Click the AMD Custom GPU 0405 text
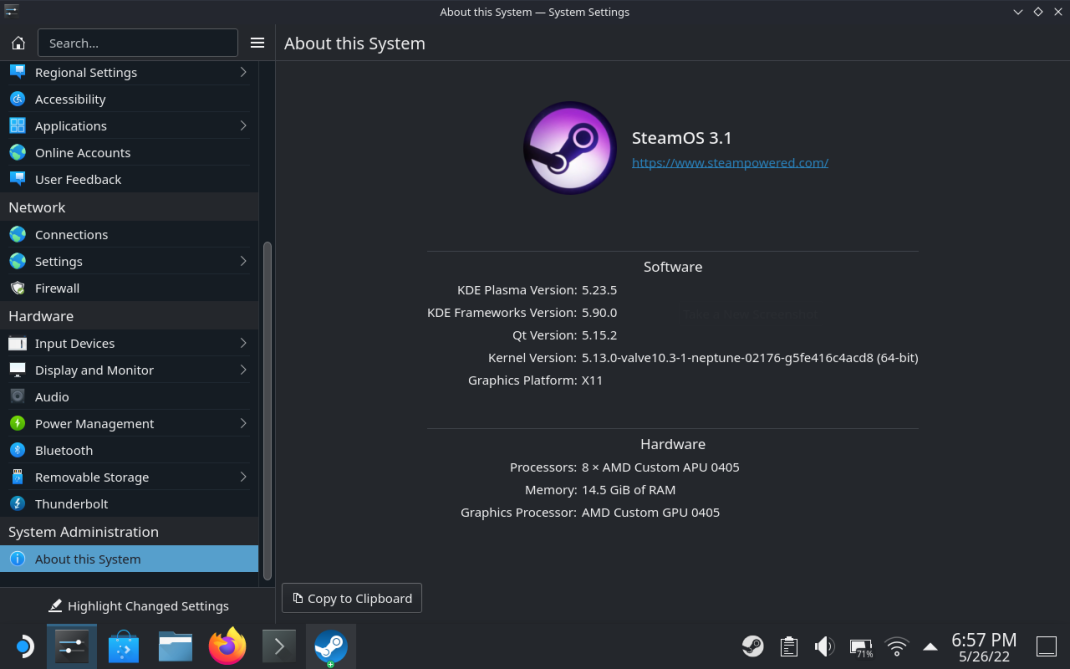Screen dimensions: 1070x669 650,513
